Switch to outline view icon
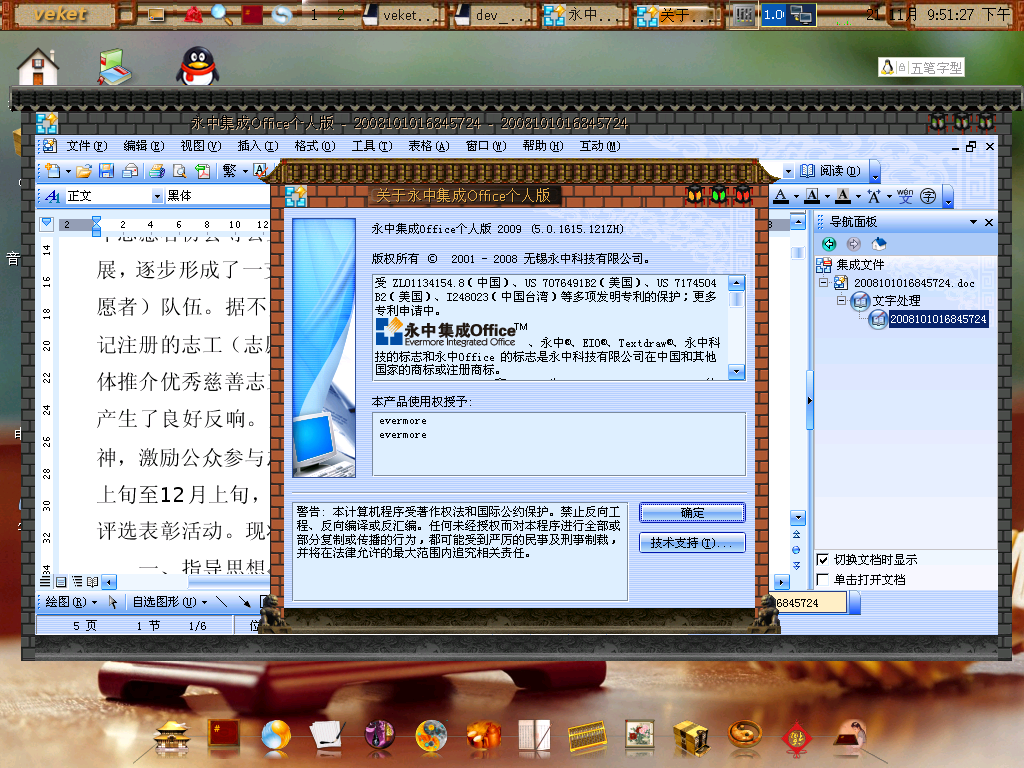Viewport: 1024px width, 768px height. (77, 581)
